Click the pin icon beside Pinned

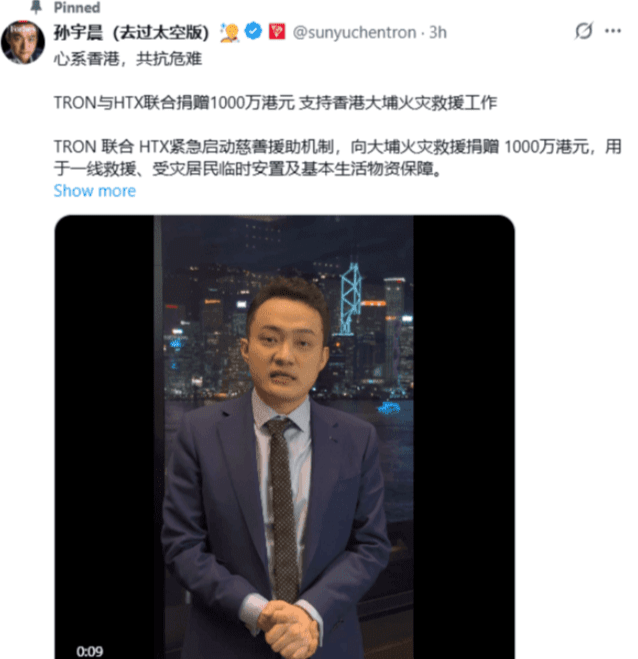(x=37, y=7)
